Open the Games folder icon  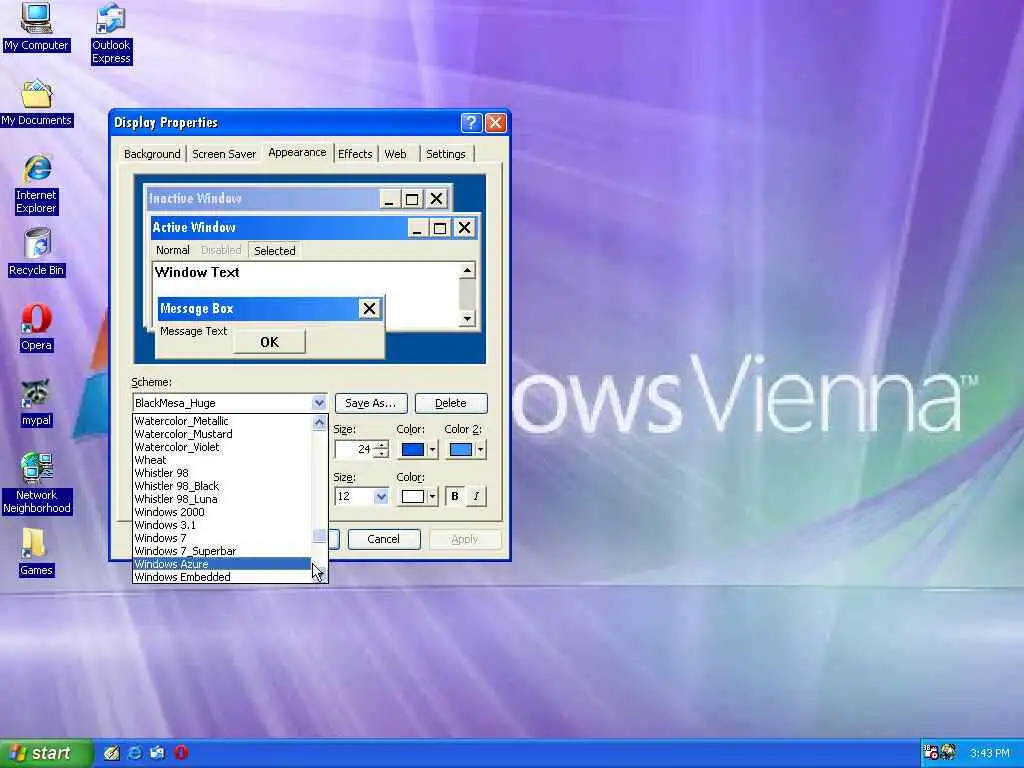pyautogui.click(x=36, y=552)
